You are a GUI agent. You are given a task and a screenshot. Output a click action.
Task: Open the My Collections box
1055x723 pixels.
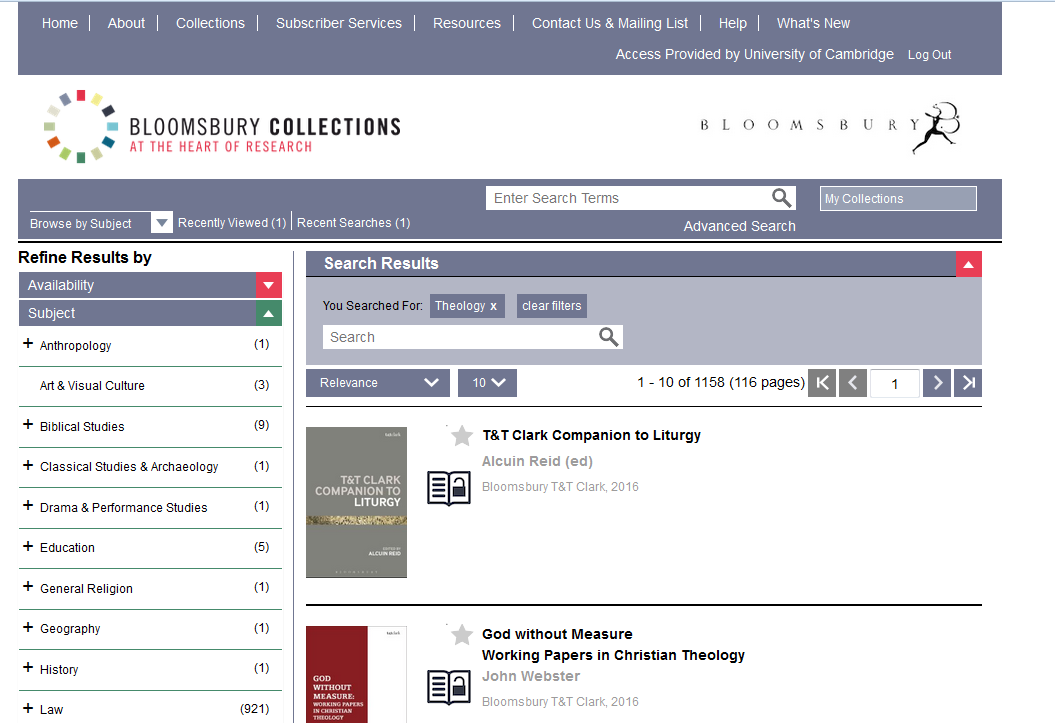pos(898,198)
